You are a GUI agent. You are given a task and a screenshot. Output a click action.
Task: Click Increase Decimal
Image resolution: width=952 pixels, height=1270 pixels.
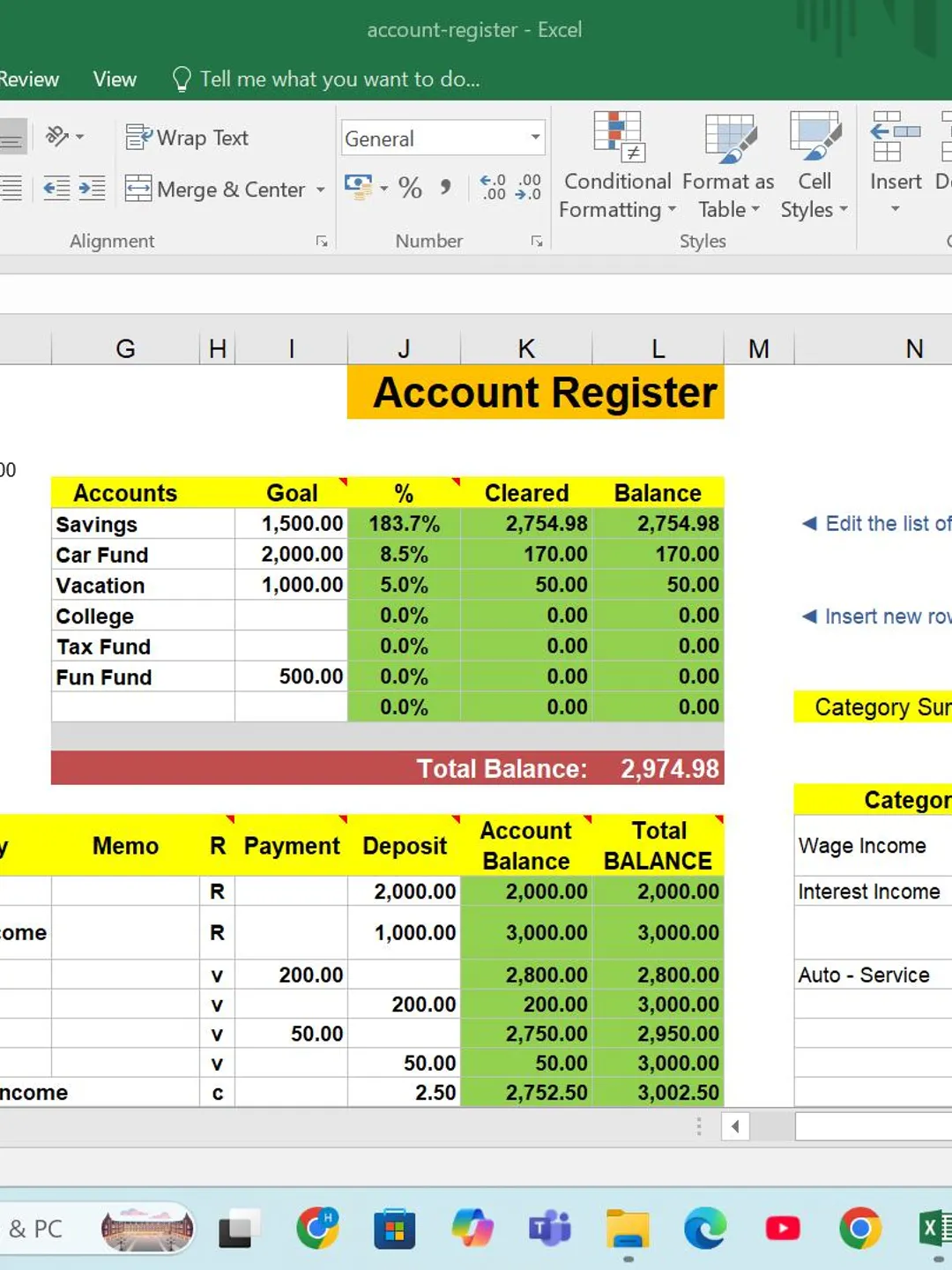(x=492, y=187)
